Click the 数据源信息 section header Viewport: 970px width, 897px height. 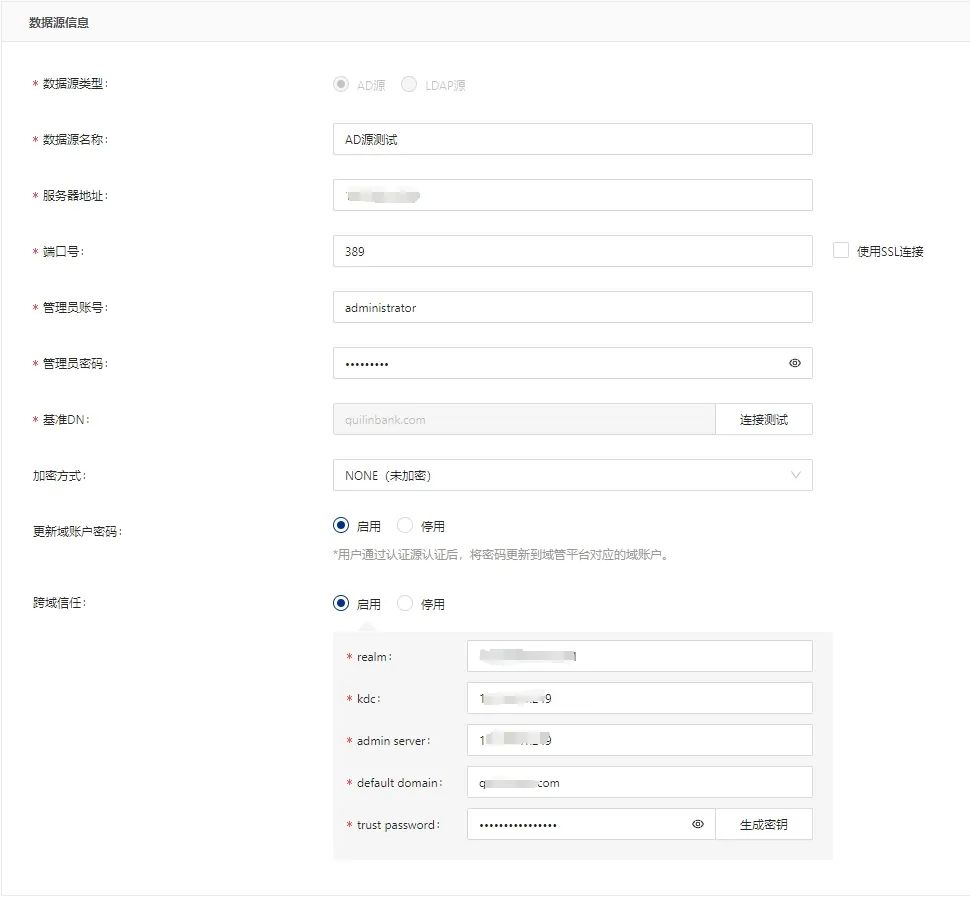pyautogui.click(x=59, y=23)
